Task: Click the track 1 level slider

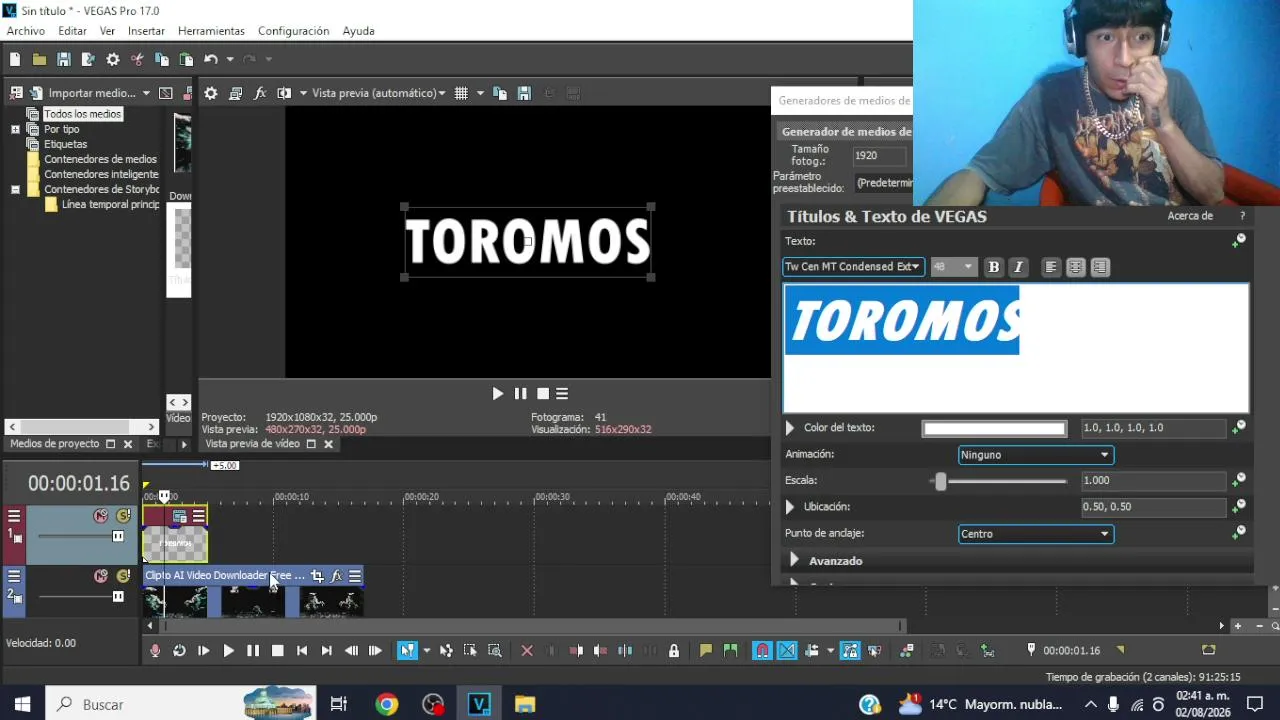Action: pos(118,536)
